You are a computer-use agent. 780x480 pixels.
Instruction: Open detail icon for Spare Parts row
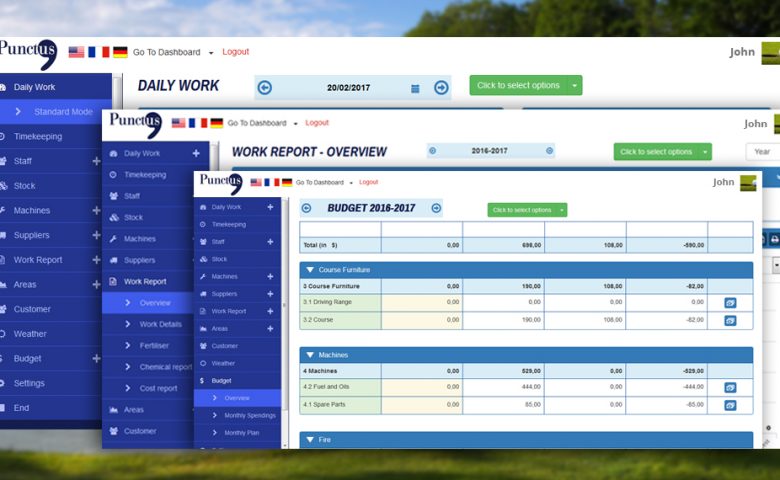click(x=730, y=405)
